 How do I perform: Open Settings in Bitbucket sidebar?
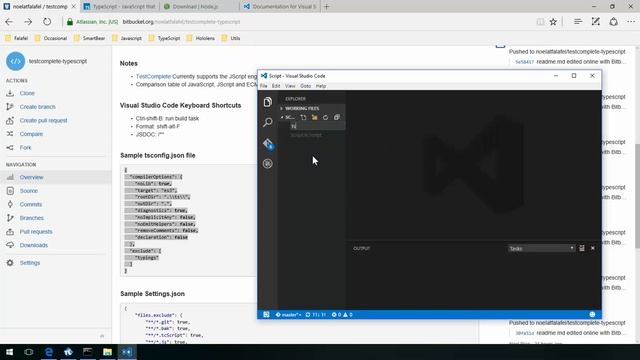click(30, 263)
